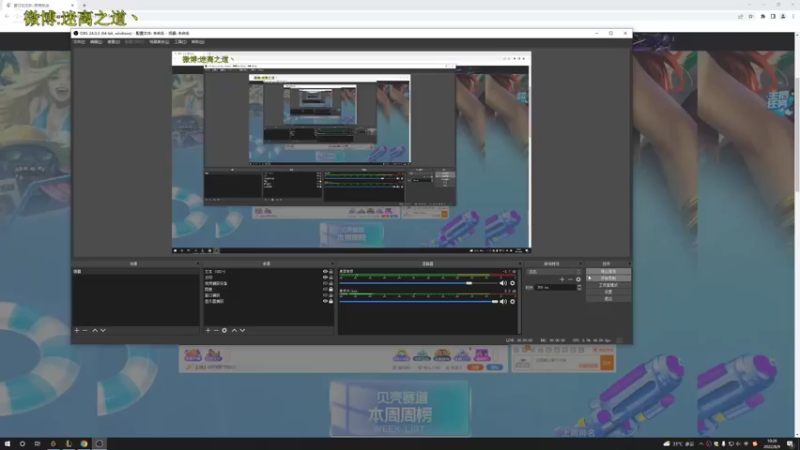Pop out the Scenes dock with its header icon
This screenshot has height=450, width=800.
point(198,264)
